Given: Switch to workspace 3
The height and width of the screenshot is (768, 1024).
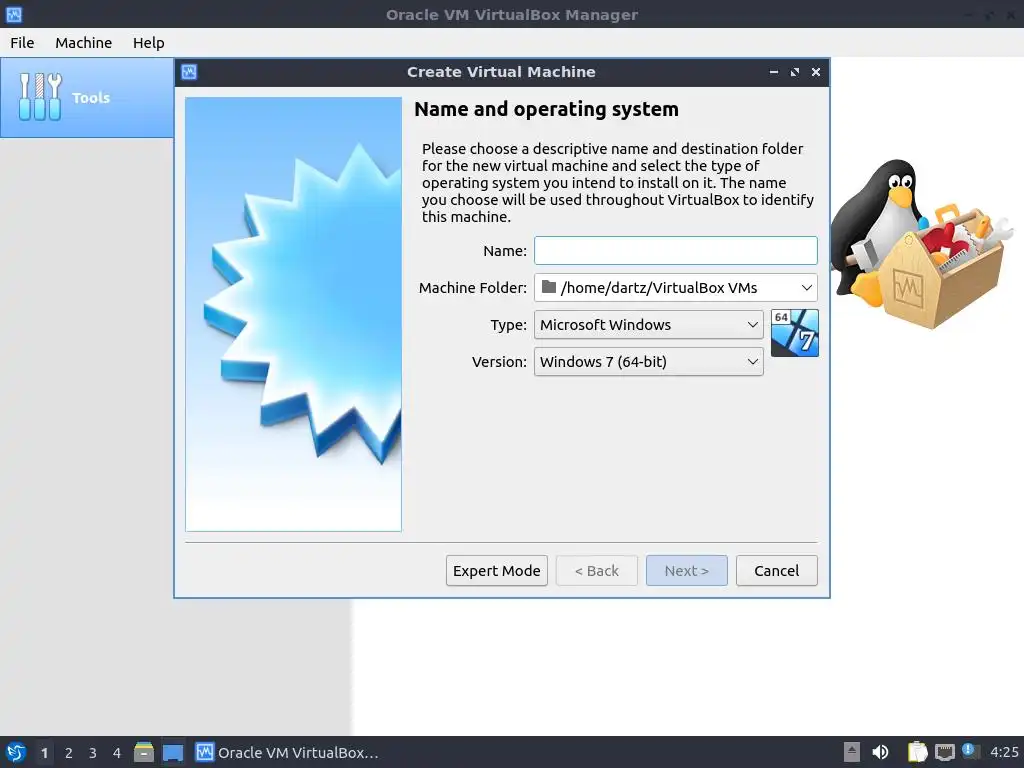Looking at the screenshot, I should 93,752.
